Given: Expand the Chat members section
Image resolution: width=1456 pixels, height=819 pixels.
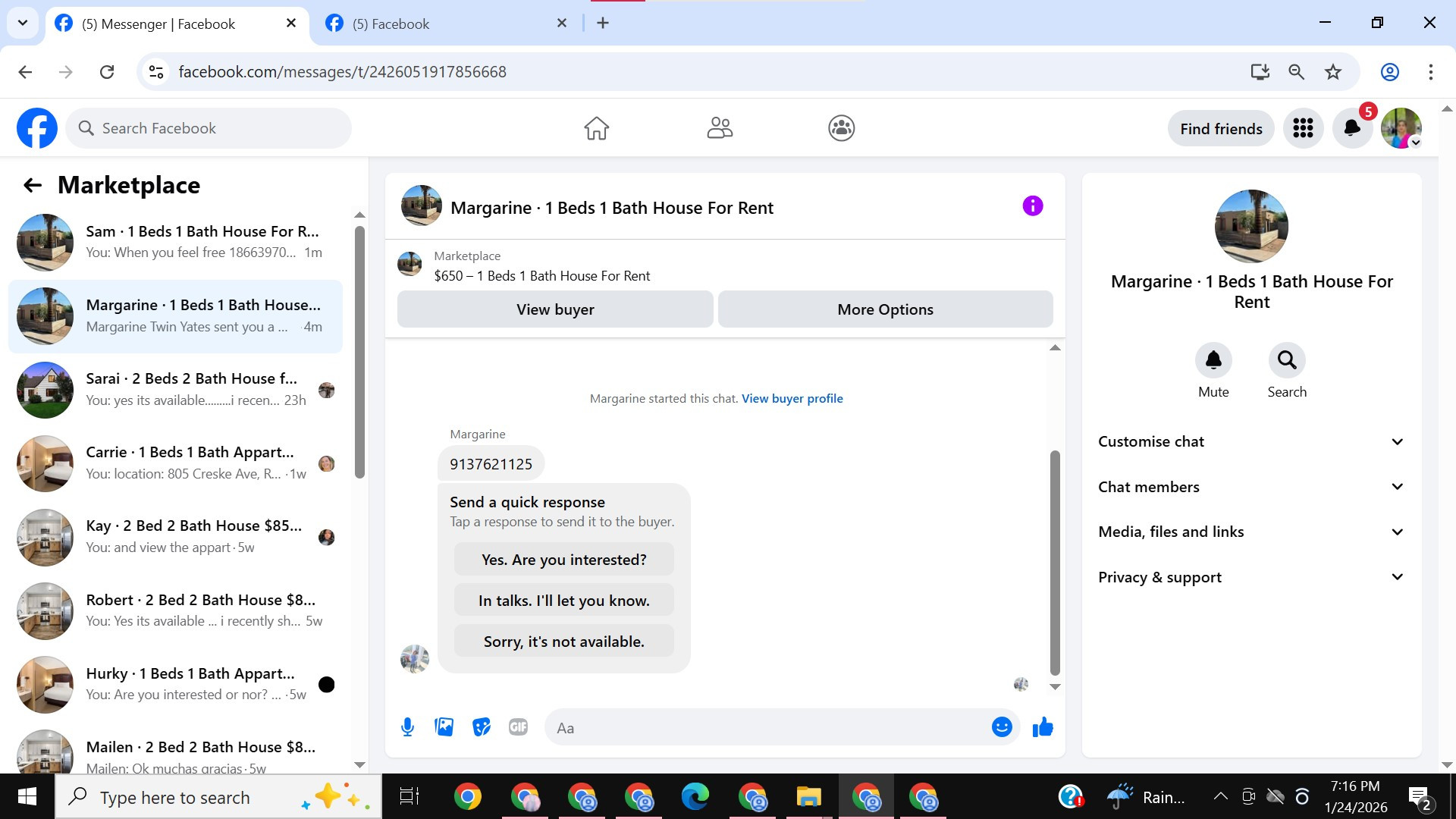Looking at the screenshot, I should [x=1251, y=487].
